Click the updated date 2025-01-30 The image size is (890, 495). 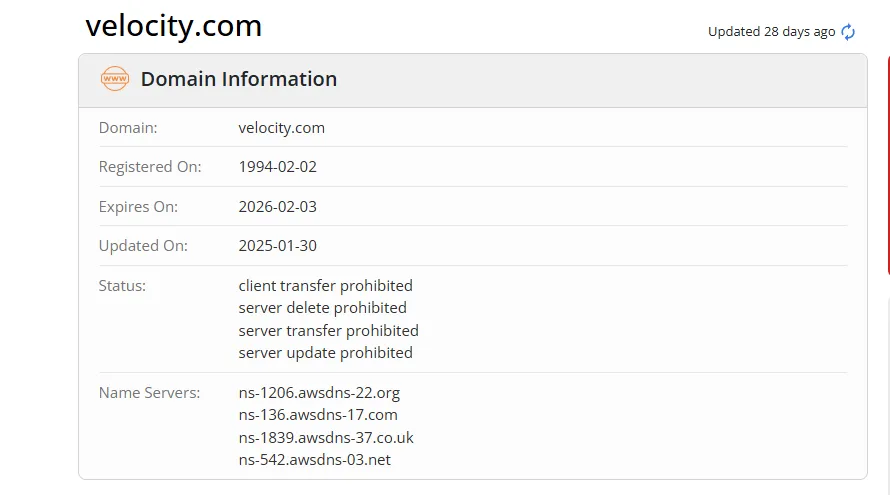click(278, 246)
